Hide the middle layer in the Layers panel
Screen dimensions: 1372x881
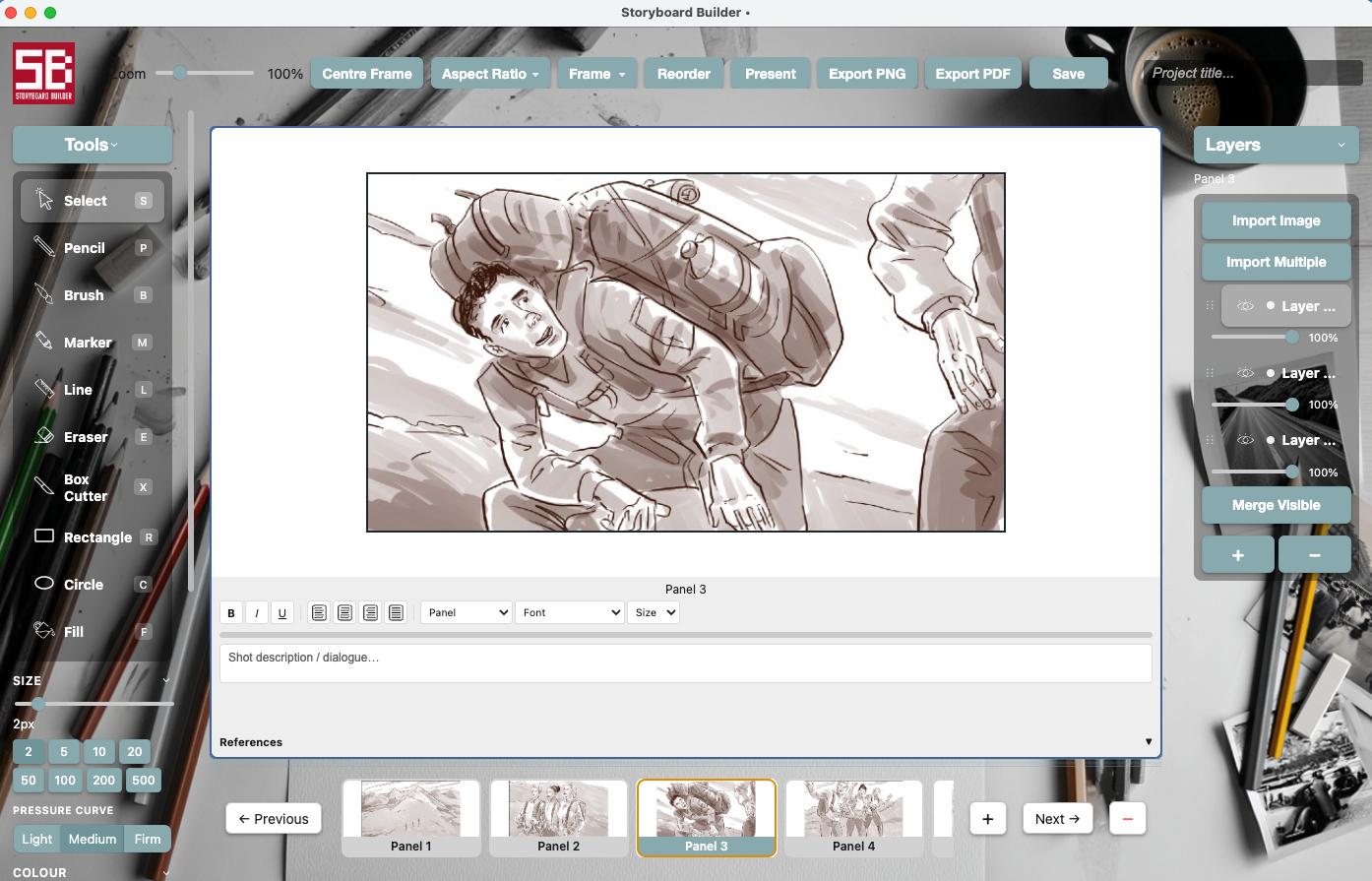click(1245, 372)
